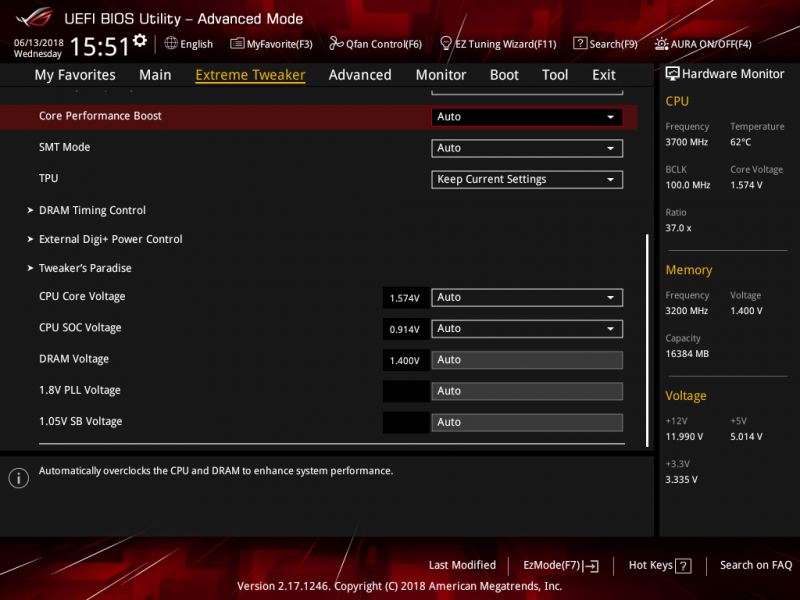
Task: Open the Advanced tab
Action: click(x=360, y=75)
